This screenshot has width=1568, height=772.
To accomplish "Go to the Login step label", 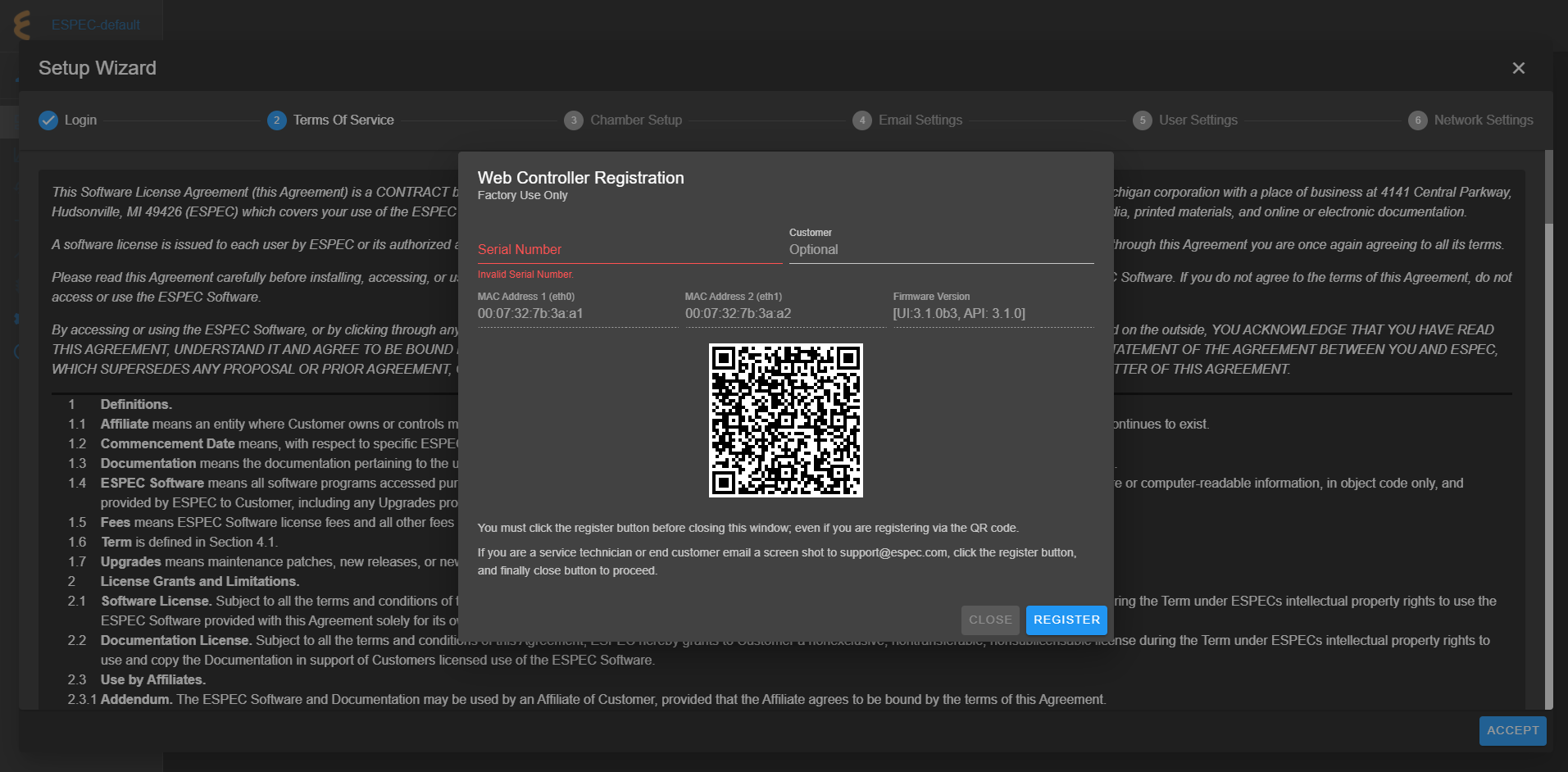I will pos(80,120).
